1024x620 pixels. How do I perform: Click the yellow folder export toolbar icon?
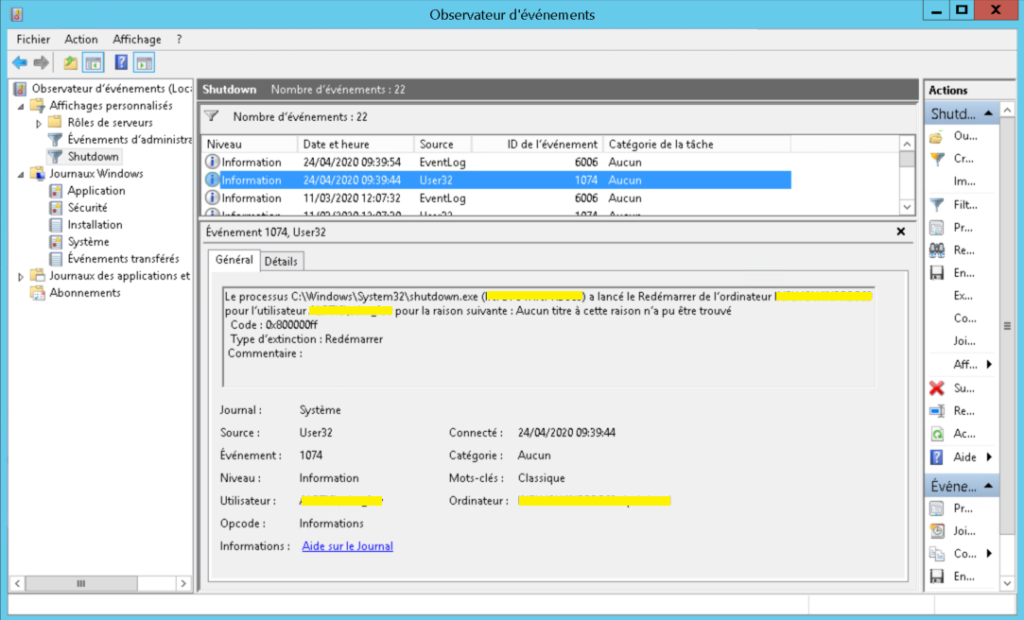click(67, 62)
